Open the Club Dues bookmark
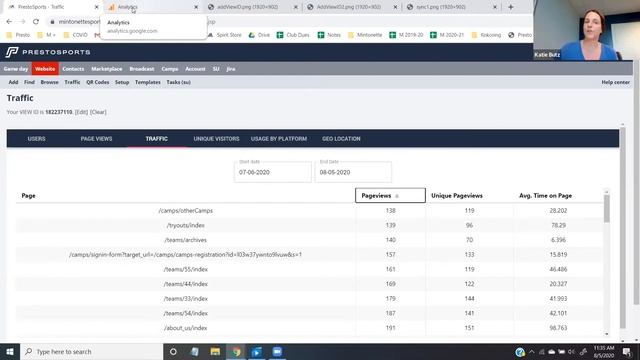The height and width of the screenshot is (360, 640). tap(293, 35)
